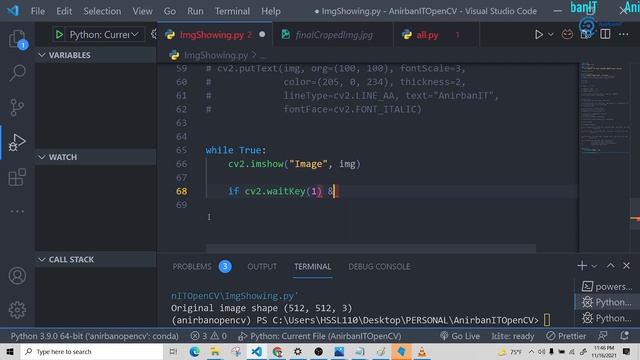Open the Run and Debug view

point(17,142)
